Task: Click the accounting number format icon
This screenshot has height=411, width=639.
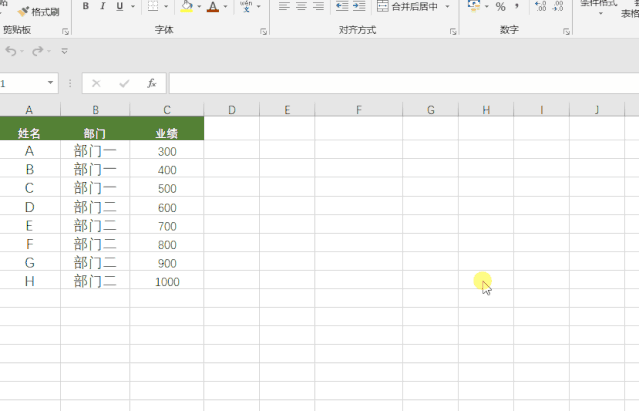Action: (x=474, y=6)
